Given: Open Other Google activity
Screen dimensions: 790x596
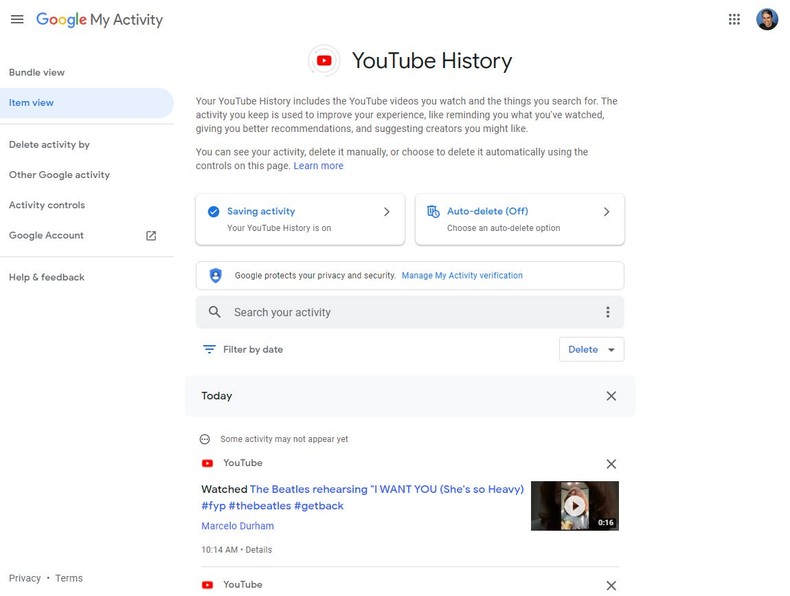Looking at the screenshot, I should 59,175.
